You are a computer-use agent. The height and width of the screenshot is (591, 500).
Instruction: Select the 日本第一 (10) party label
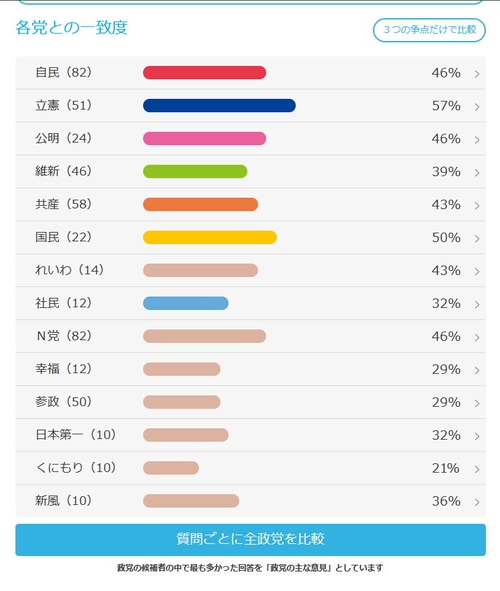[75, 435]
